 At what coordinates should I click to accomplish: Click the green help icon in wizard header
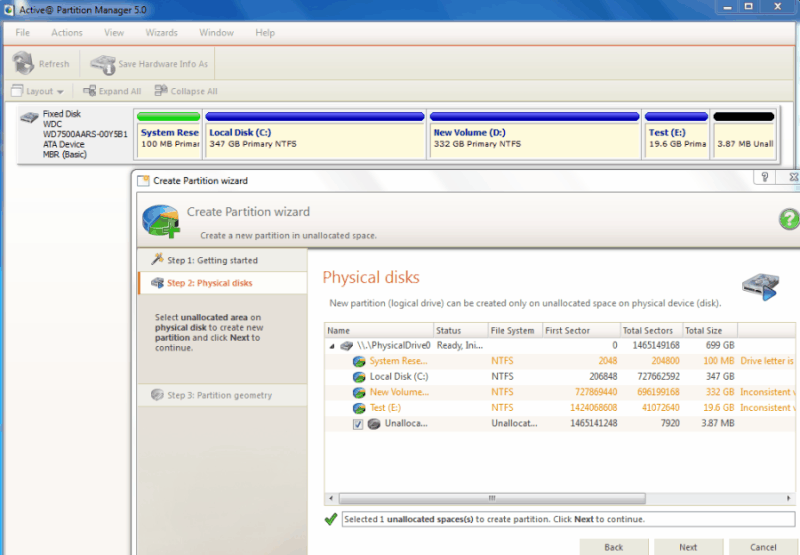click(789, 219)
